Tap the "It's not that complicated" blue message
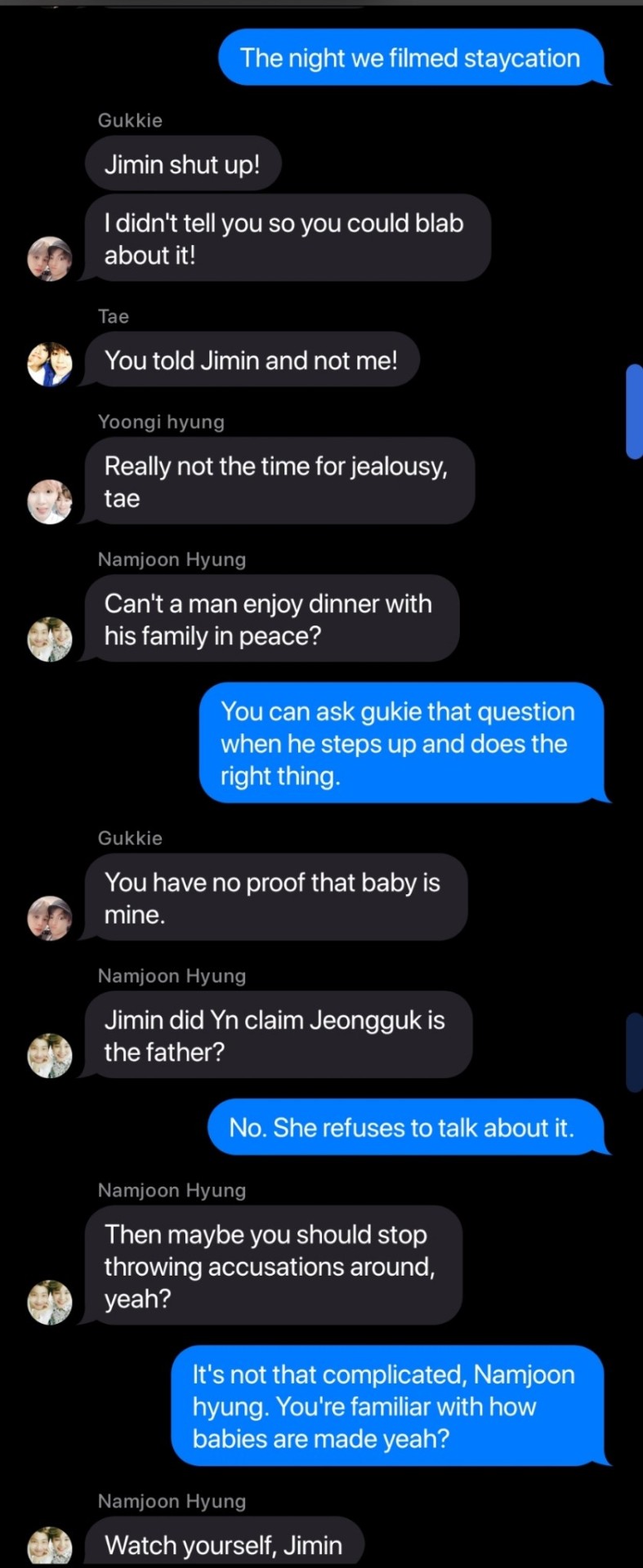The height and width of the screenshot is (1568, 643). 386,1406
